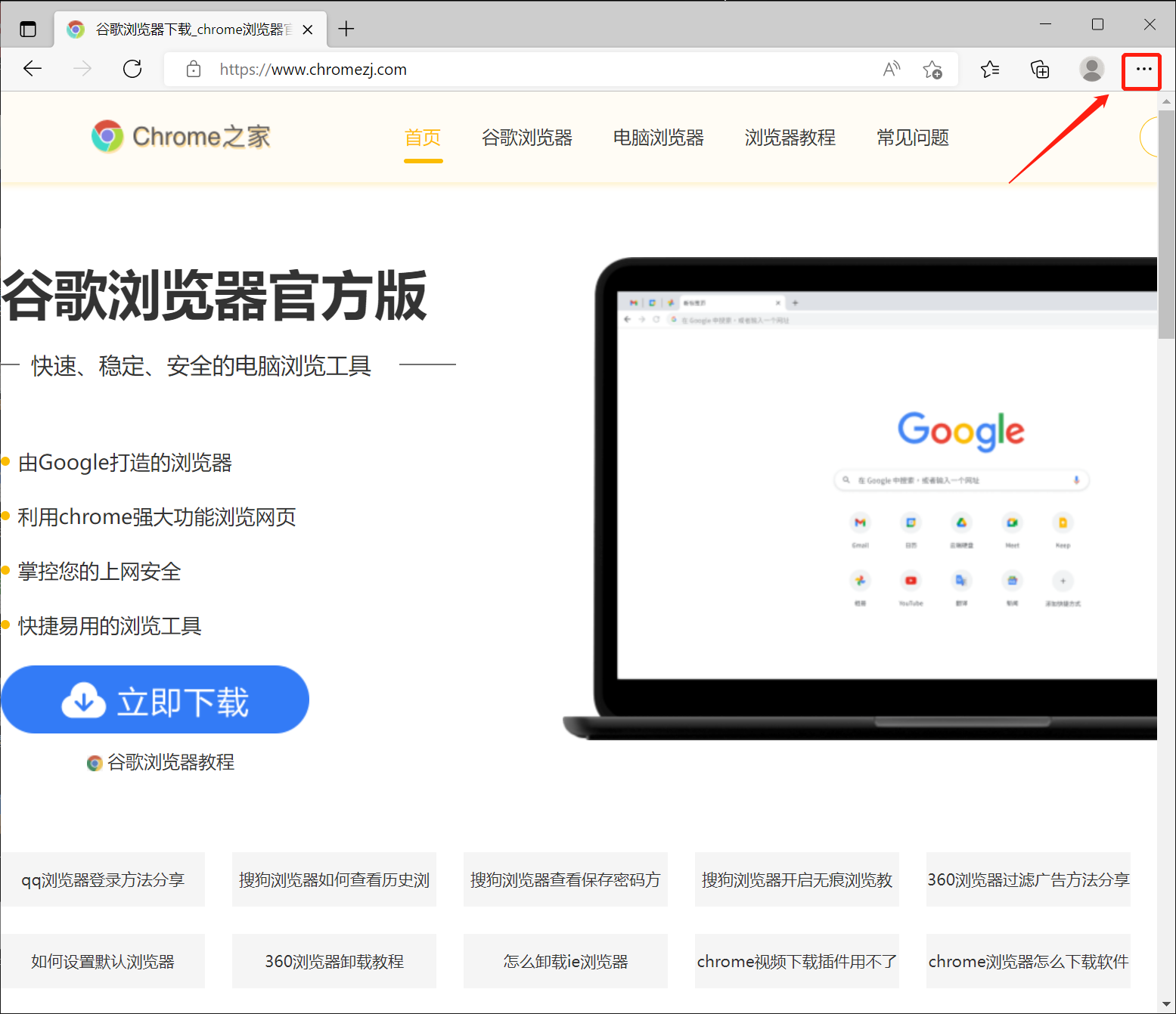Image resolution: width=1176 pixels, height=1014 pixels.
Task: Switch to the 谷歌浏览器 menu item
Action: coord(526,137)
